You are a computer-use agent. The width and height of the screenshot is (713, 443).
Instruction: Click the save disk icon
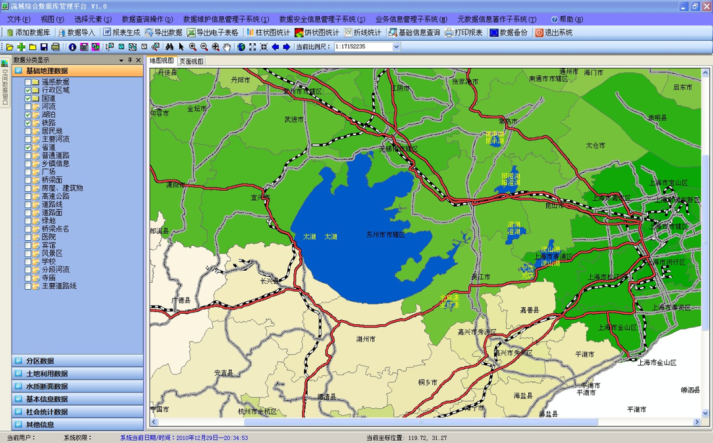point(44,46)
